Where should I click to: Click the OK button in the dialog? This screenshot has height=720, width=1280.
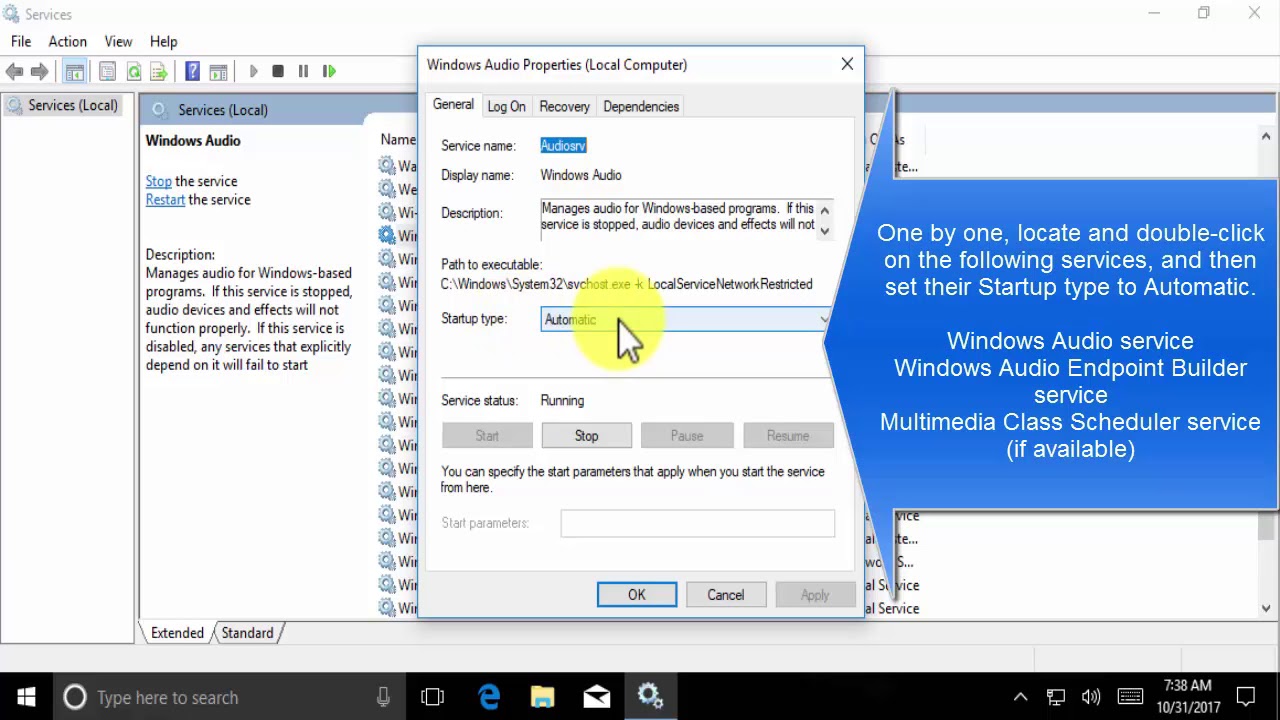tap(637, 595)
